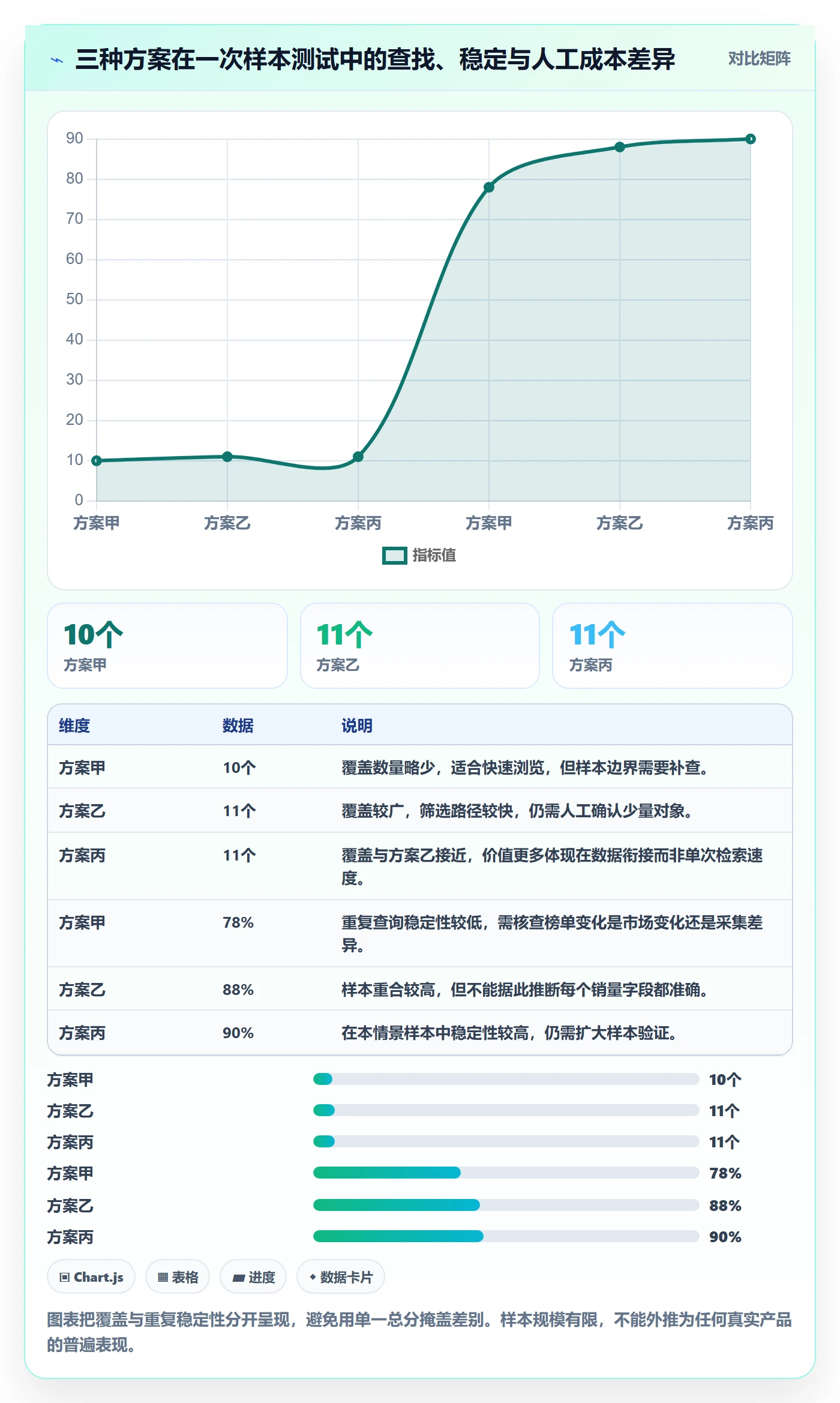Click the 指标值 legend label text
This screenshot has width=840, height=1403.
click(x=434, y=556)
